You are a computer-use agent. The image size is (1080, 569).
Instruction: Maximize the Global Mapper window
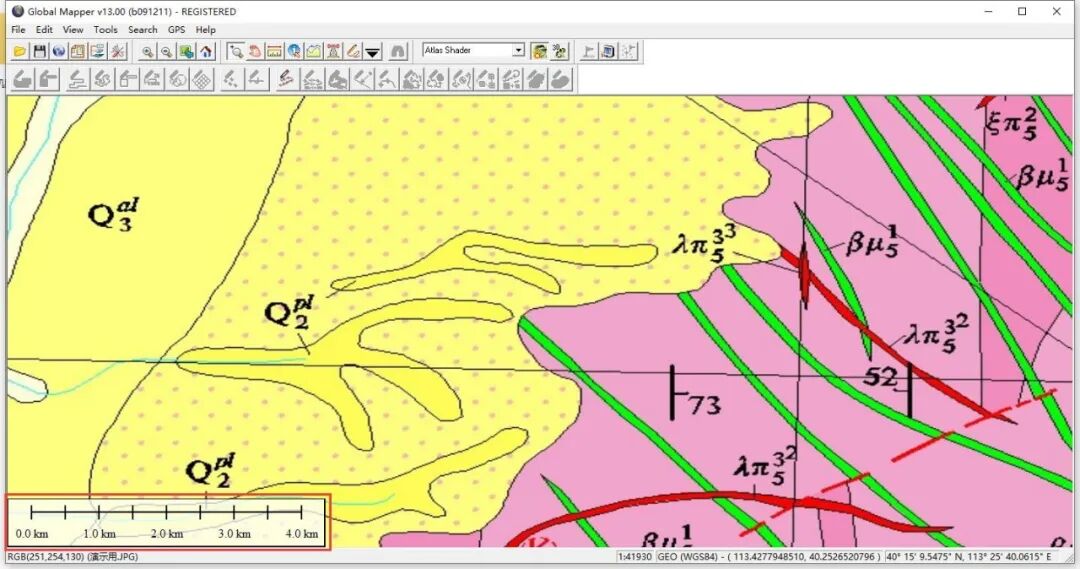(1022, 11)
